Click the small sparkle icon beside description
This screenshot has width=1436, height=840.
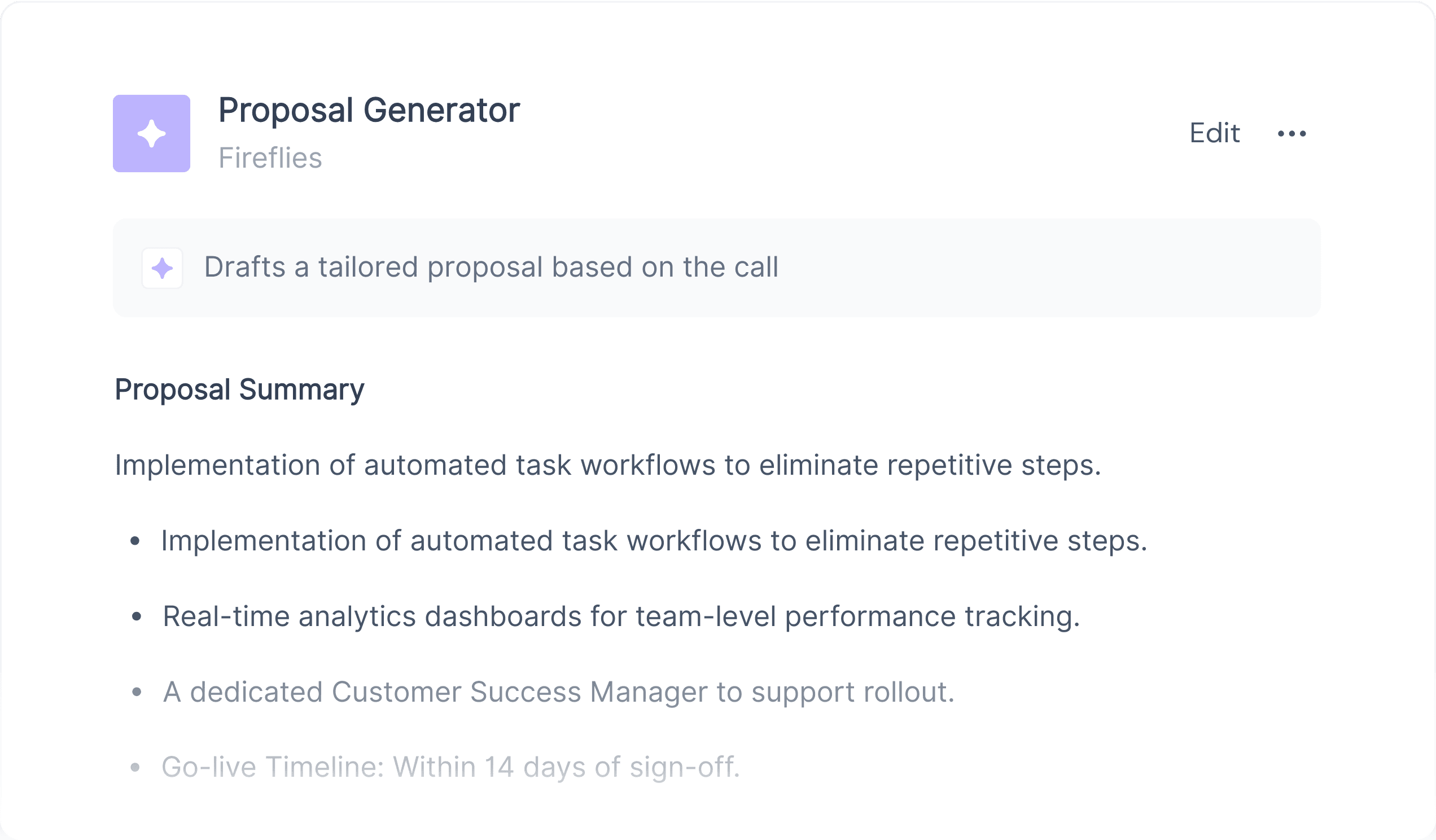click(163, 268)
